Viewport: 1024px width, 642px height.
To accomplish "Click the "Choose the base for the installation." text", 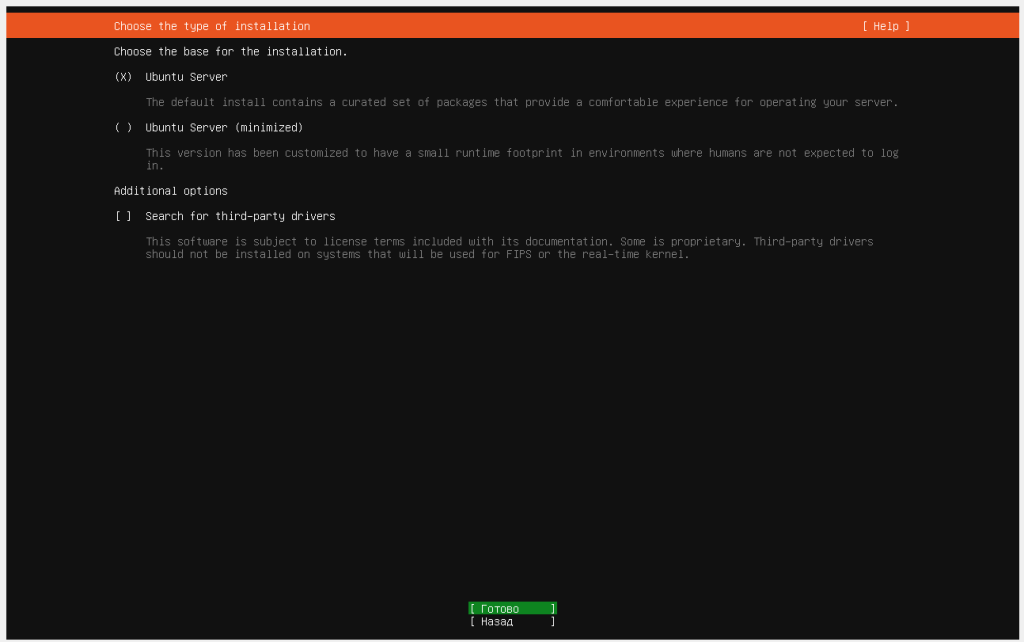I will pyautogui.click(x=230, y=51).
